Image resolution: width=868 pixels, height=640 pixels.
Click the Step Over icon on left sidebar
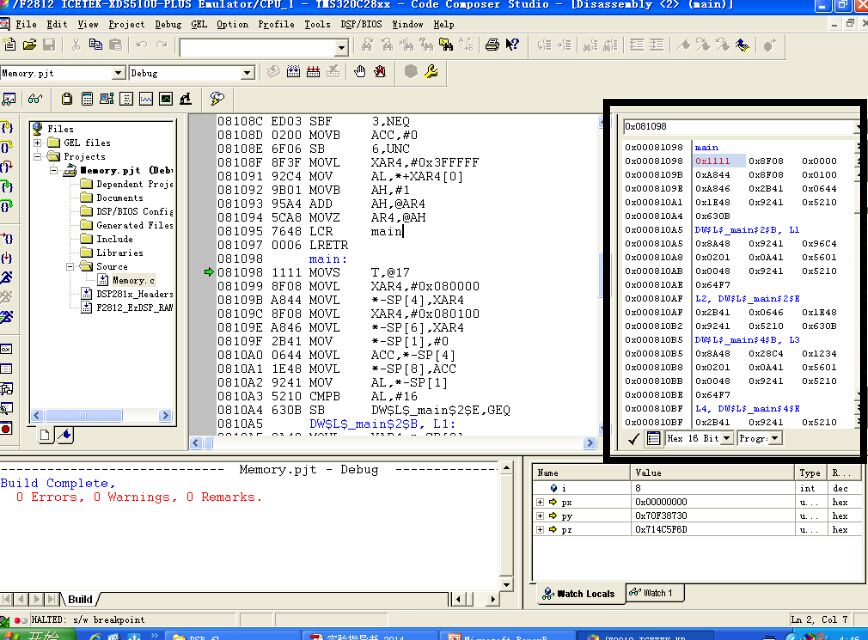(6, 147)
